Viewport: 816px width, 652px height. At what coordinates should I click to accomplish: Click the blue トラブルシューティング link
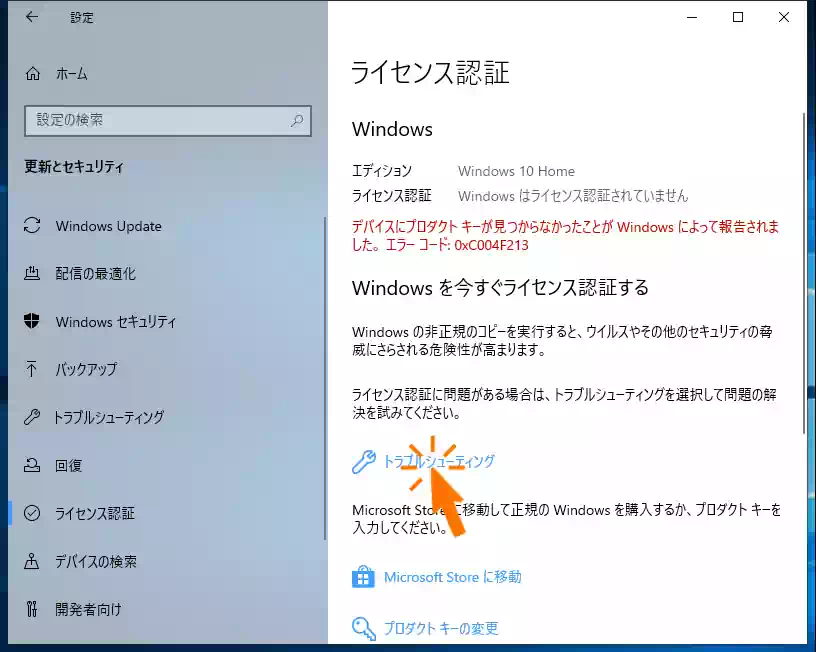pos(439,461)
